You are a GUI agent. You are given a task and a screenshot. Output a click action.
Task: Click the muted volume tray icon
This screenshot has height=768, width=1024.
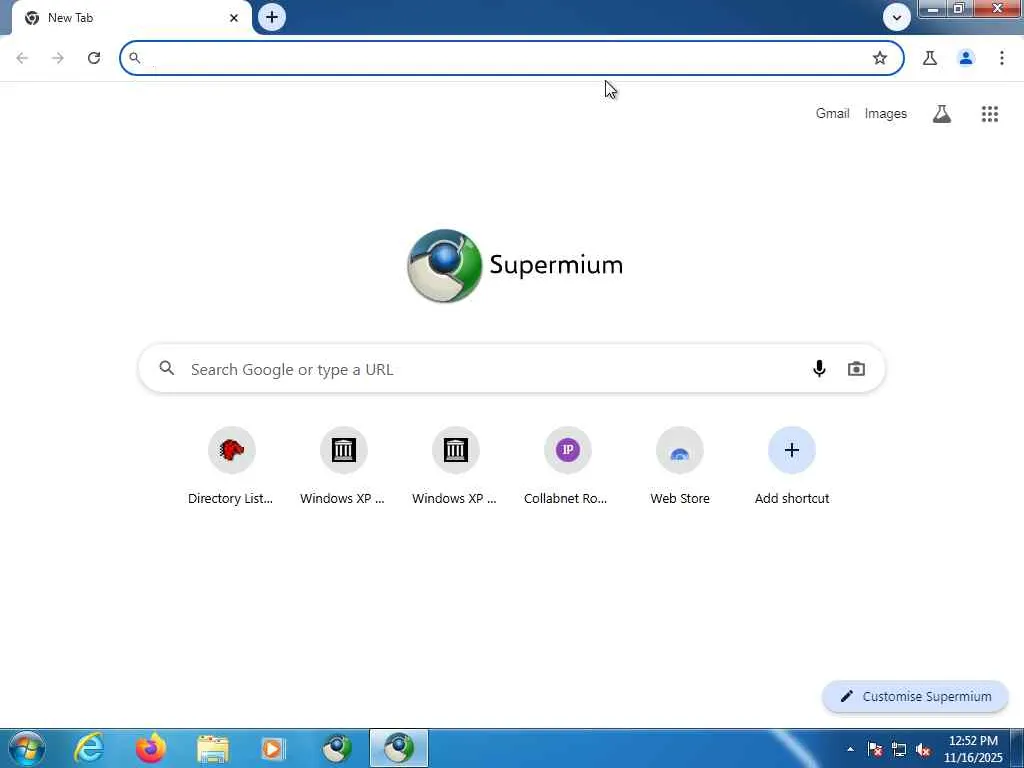(923, 750)
